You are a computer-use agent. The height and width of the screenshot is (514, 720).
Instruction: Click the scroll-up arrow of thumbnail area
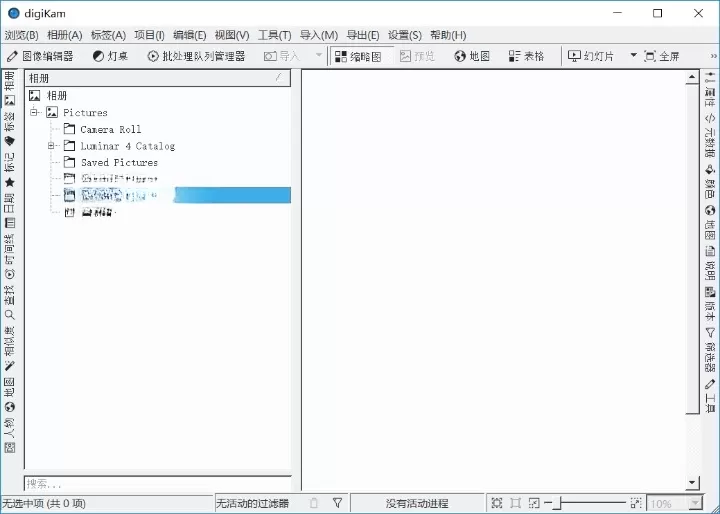click(x=692, y=78)
